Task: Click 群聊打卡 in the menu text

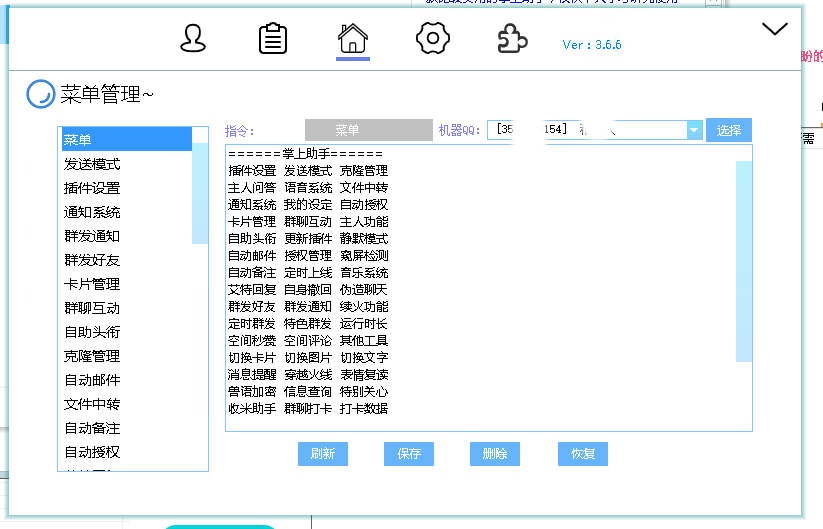Action: click(308, 409)
